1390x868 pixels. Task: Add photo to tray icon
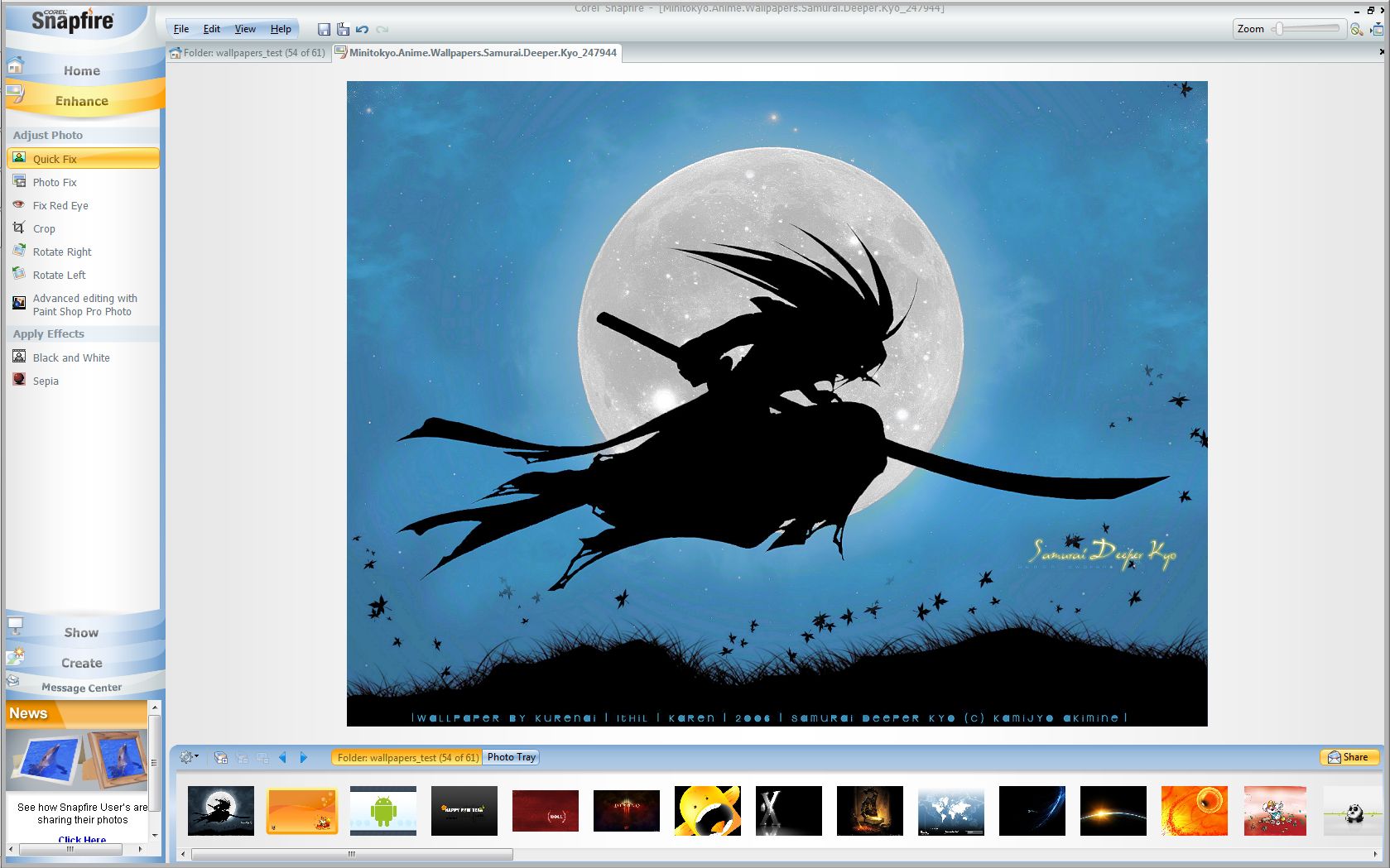[x=220, y=757]
